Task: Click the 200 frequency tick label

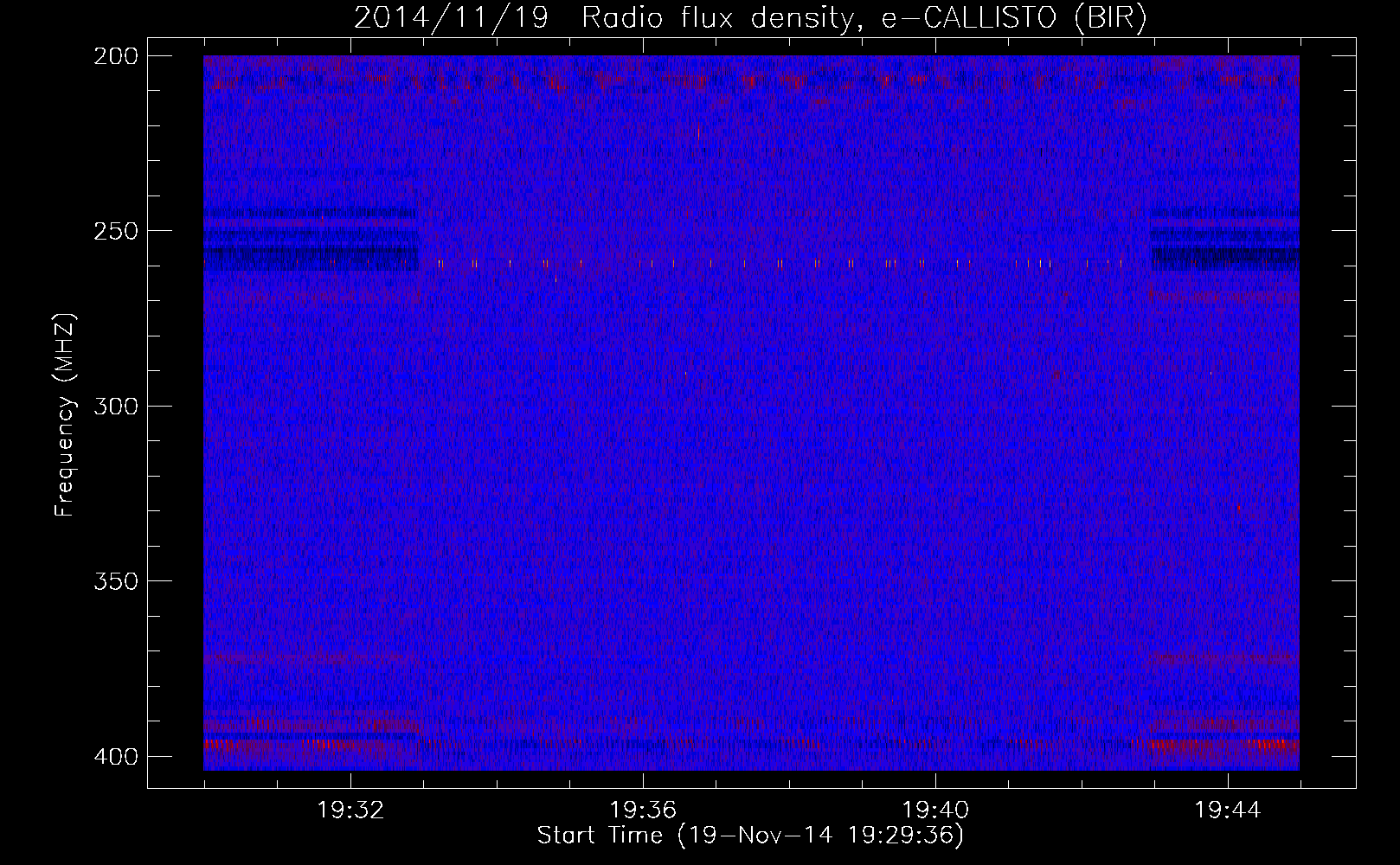Action: [115, 56]
